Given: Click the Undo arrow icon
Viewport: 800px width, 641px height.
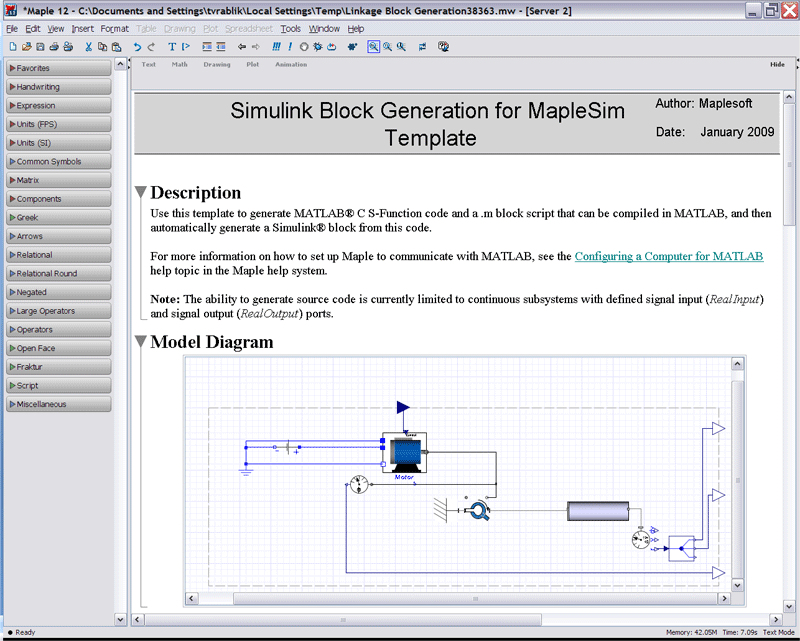Looking at the screenshot, I should pyautogui.click(x=137, y=47).
